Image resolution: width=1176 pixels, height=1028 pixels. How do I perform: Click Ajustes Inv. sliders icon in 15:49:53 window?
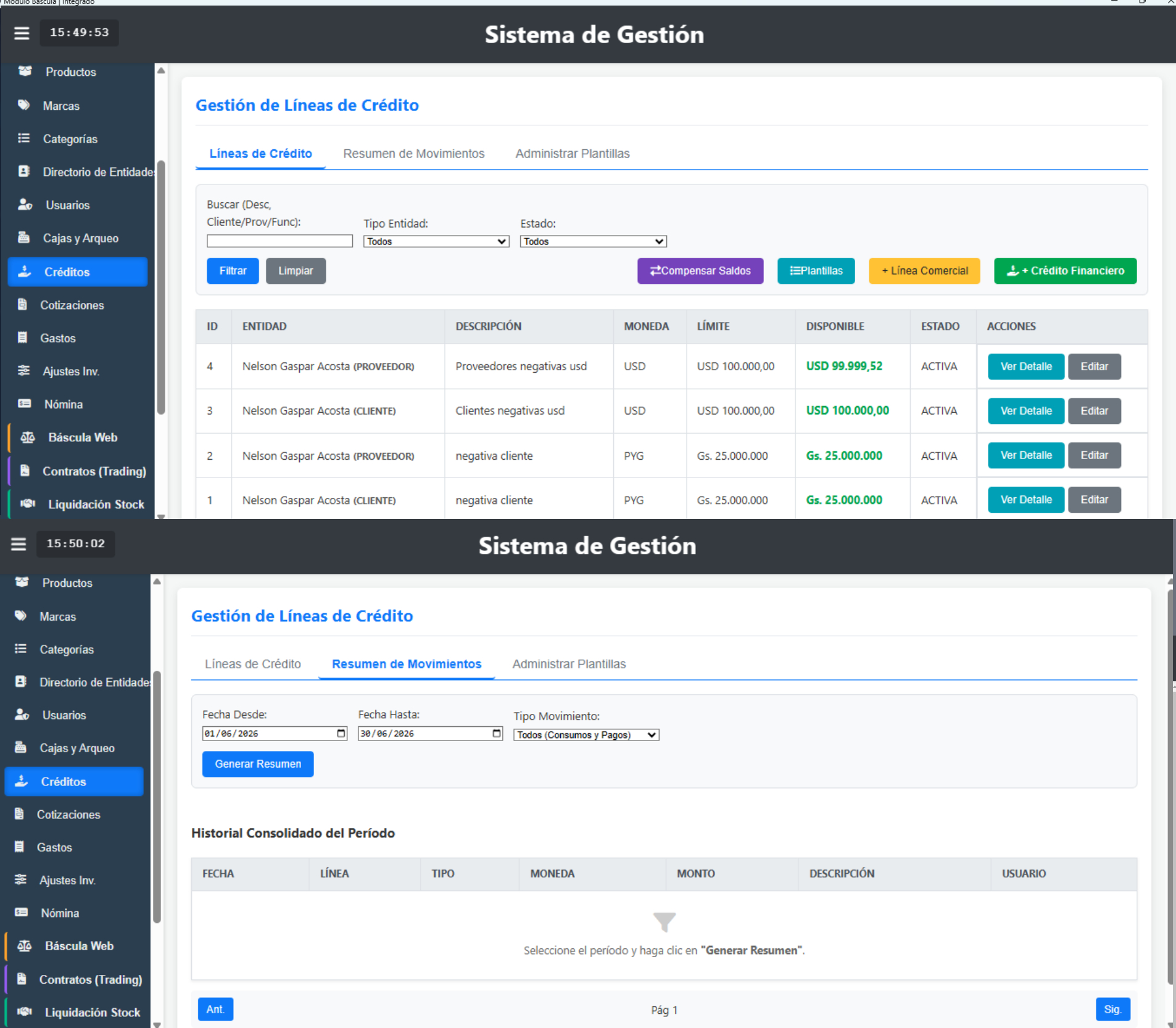coord(23,371)
